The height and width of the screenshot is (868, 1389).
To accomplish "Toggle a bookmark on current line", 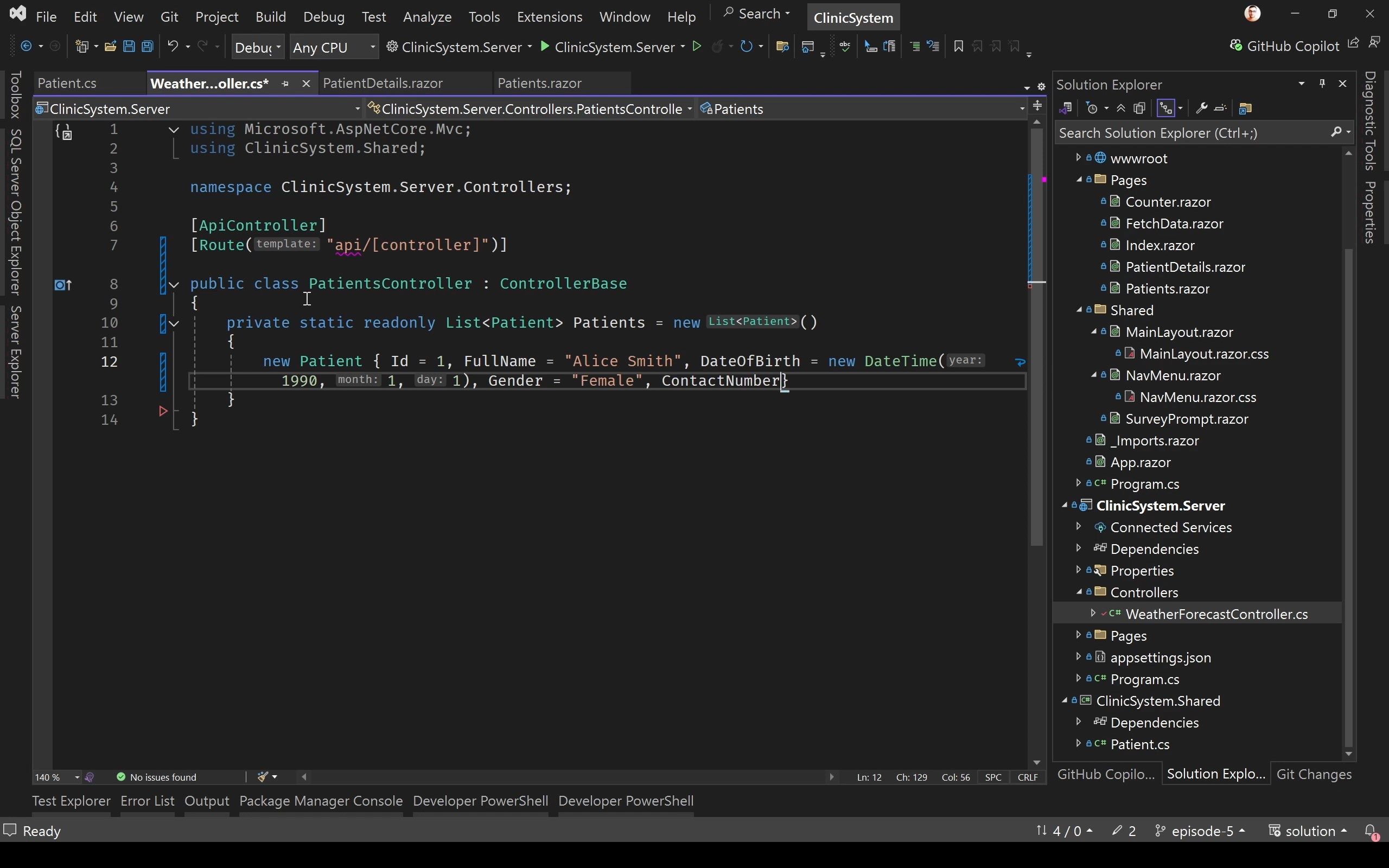I will (x=959, y=46).
